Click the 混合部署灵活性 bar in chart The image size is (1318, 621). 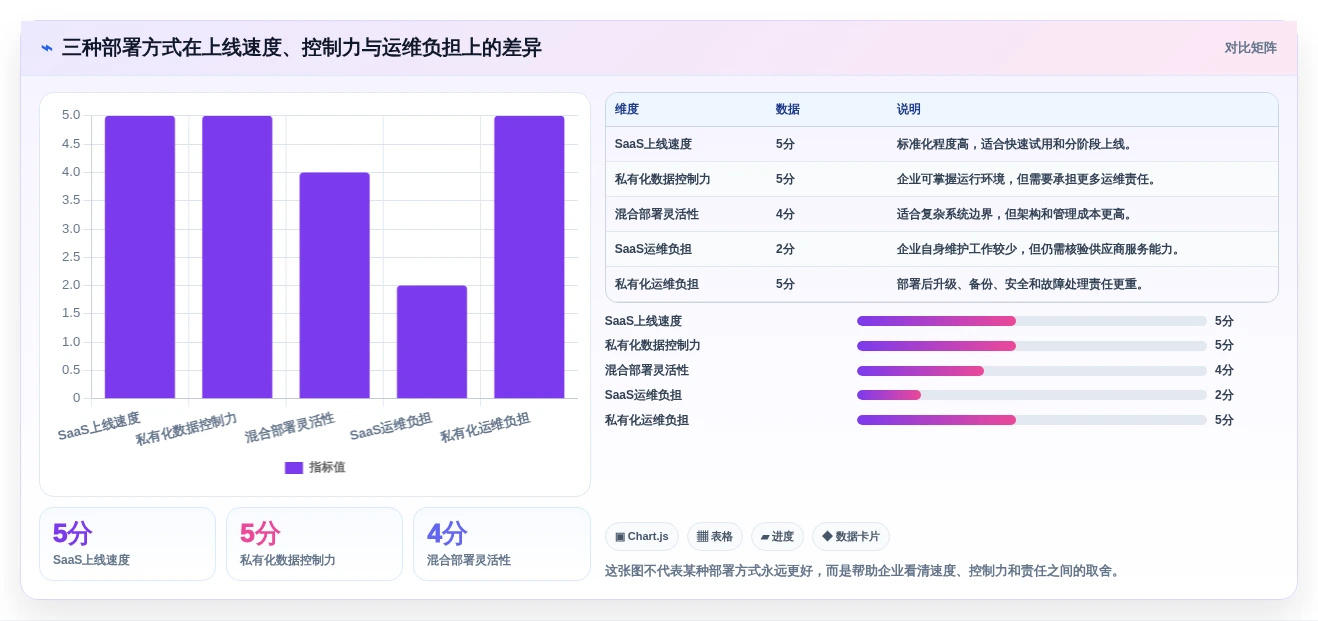coord(334,285)
